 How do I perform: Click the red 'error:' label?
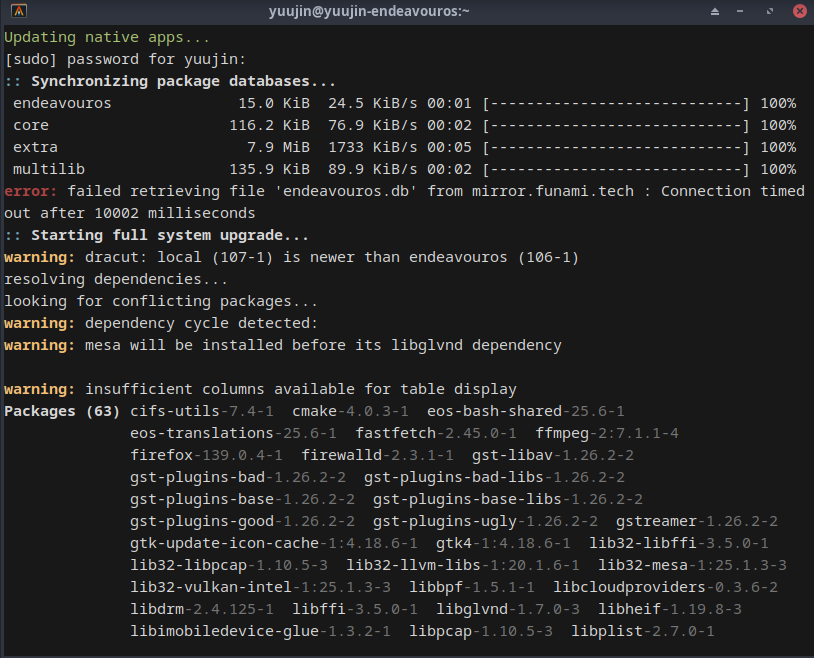tap(31, 191)
